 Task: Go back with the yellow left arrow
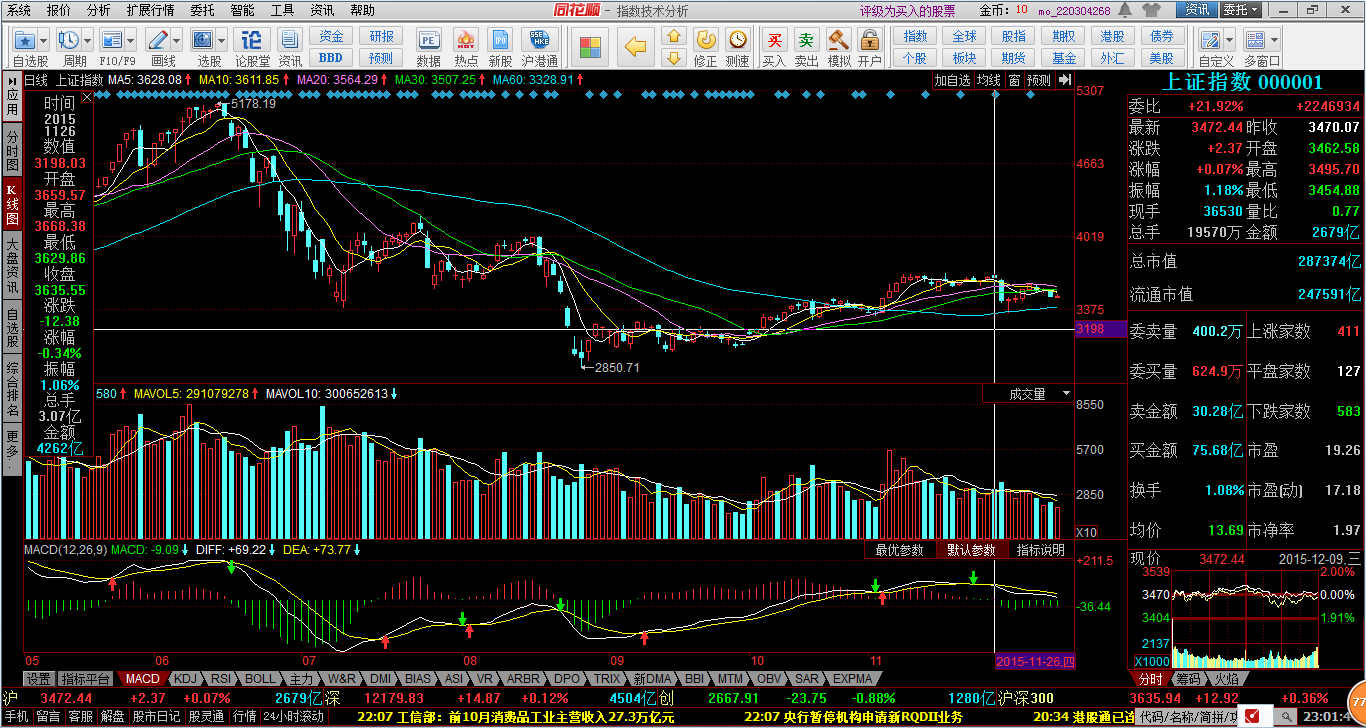pyautogui.click(x=637, y=46)
